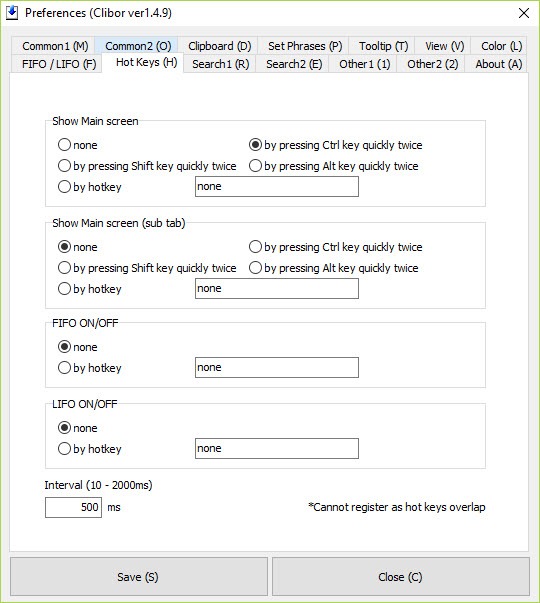540x603 pixels.
Task: Choose Alt key twice for Show Main screen
Action: point(333,166)
